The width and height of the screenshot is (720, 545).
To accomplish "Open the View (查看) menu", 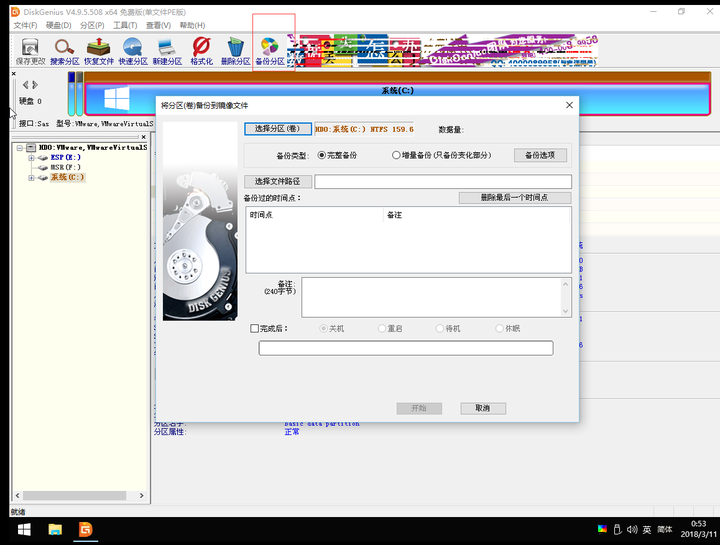I will pyautogui.click(x=158, y=25).
